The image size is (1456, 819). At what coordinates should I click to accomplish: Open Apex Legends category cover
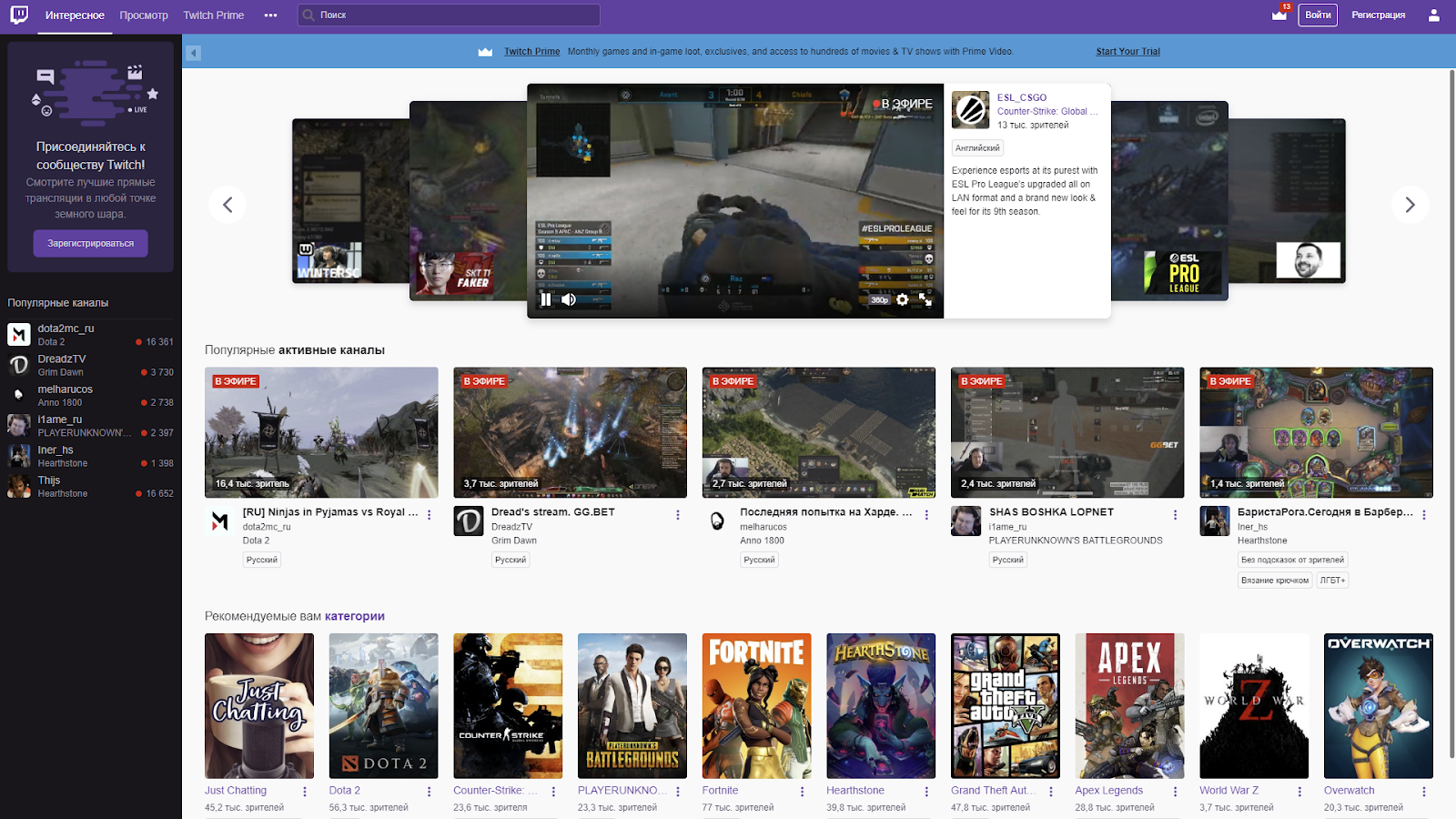pos(1130,706)
